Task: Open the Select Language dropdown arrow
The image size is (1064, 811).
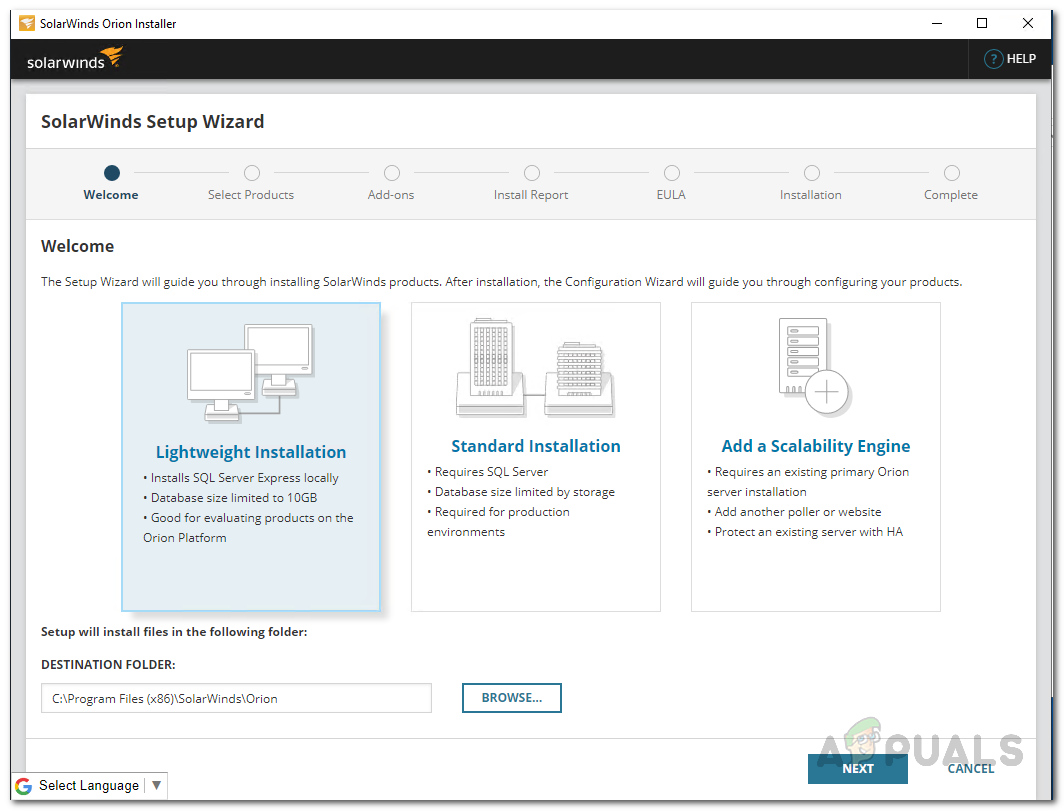Action: click(x=157, y=785)
